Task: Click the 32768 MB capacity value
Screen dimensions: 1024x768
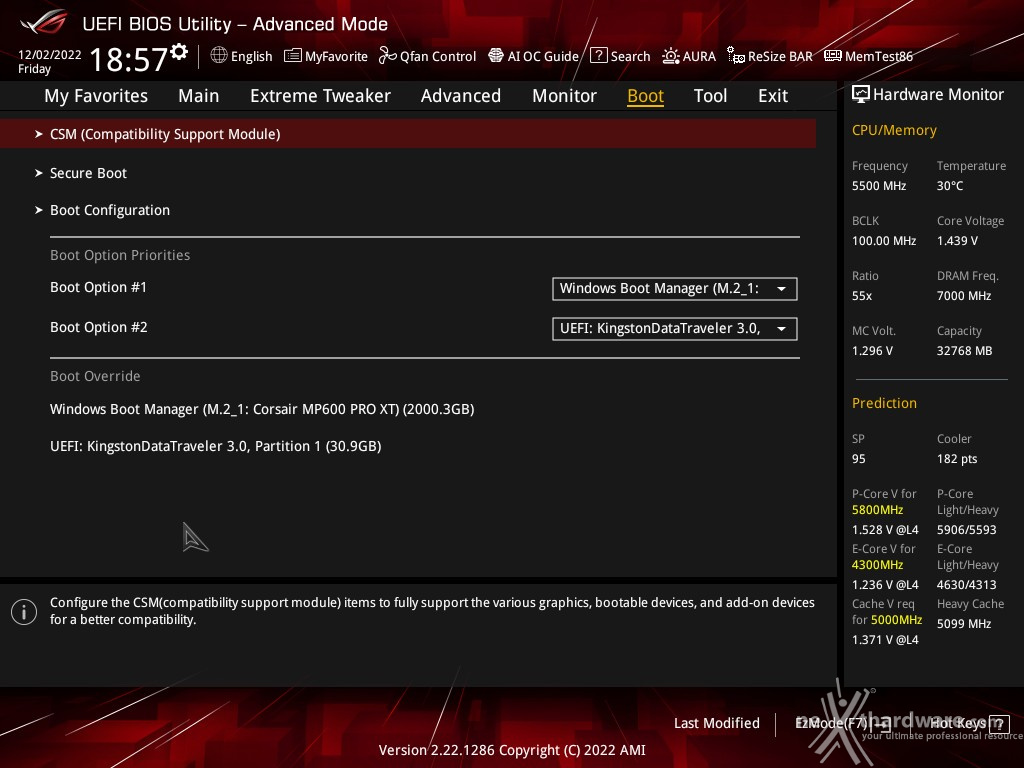Action: (x=965, y=351)
